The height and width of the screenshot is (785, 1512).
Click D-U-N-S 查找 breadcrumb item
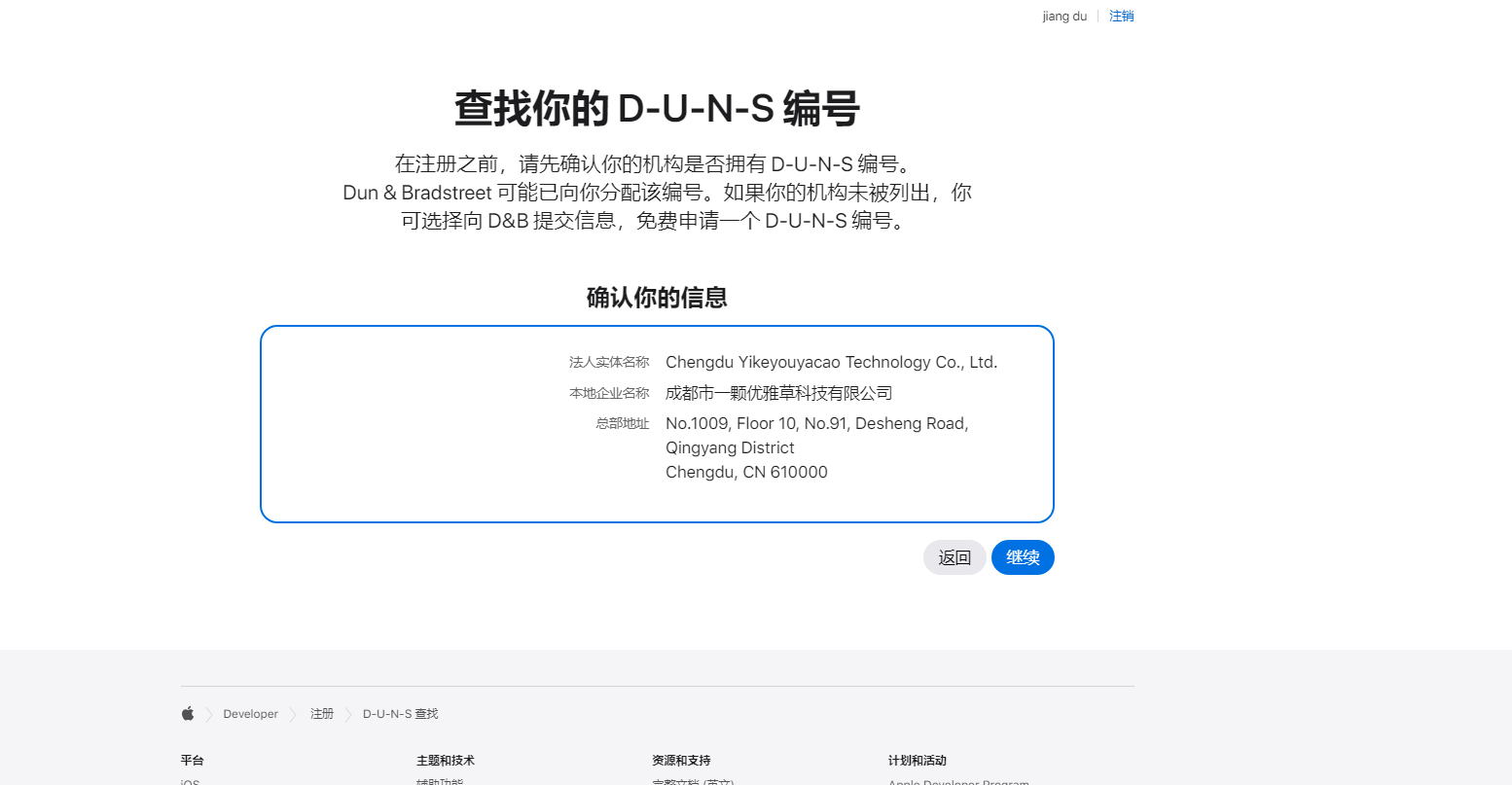(401, 714)
